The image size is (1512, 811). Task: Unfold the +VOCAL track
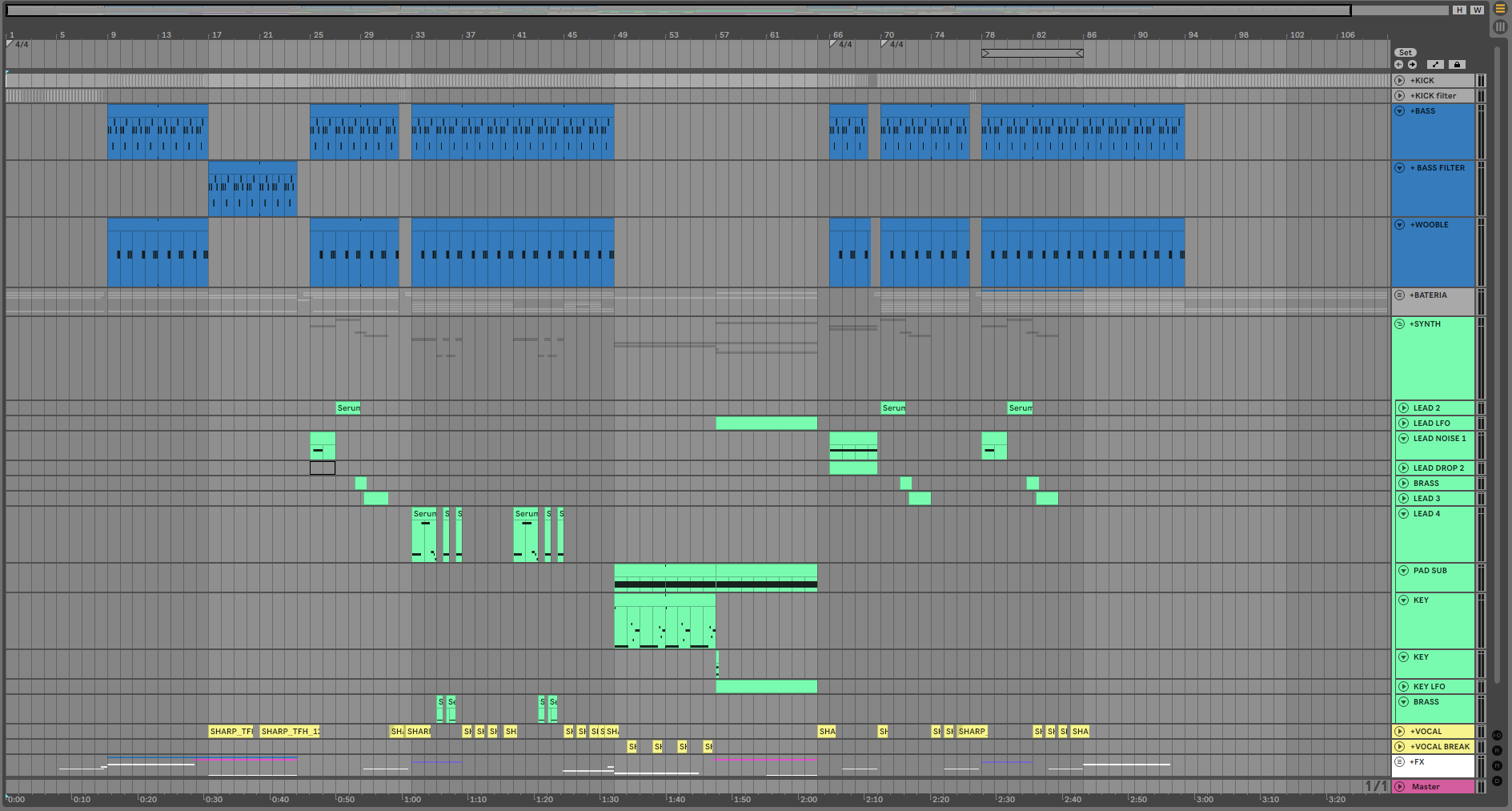[1400, 732]
